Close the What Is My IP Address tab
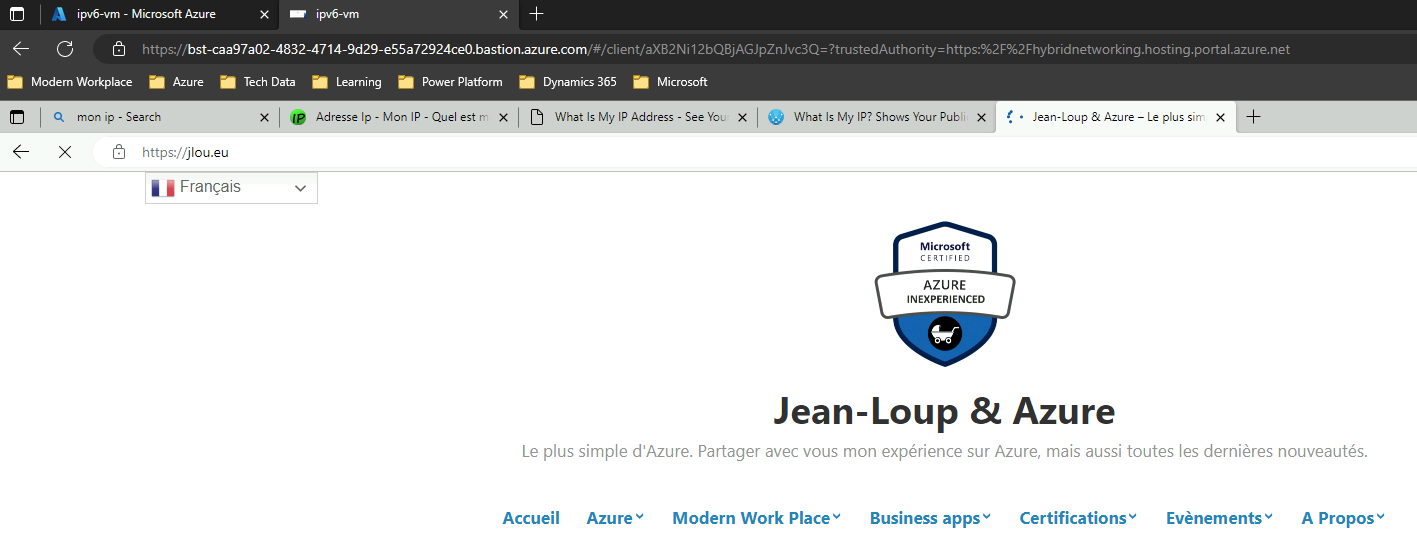This screenshot has width=1417, height=545. pyautogui.click(x=742, y=117)
